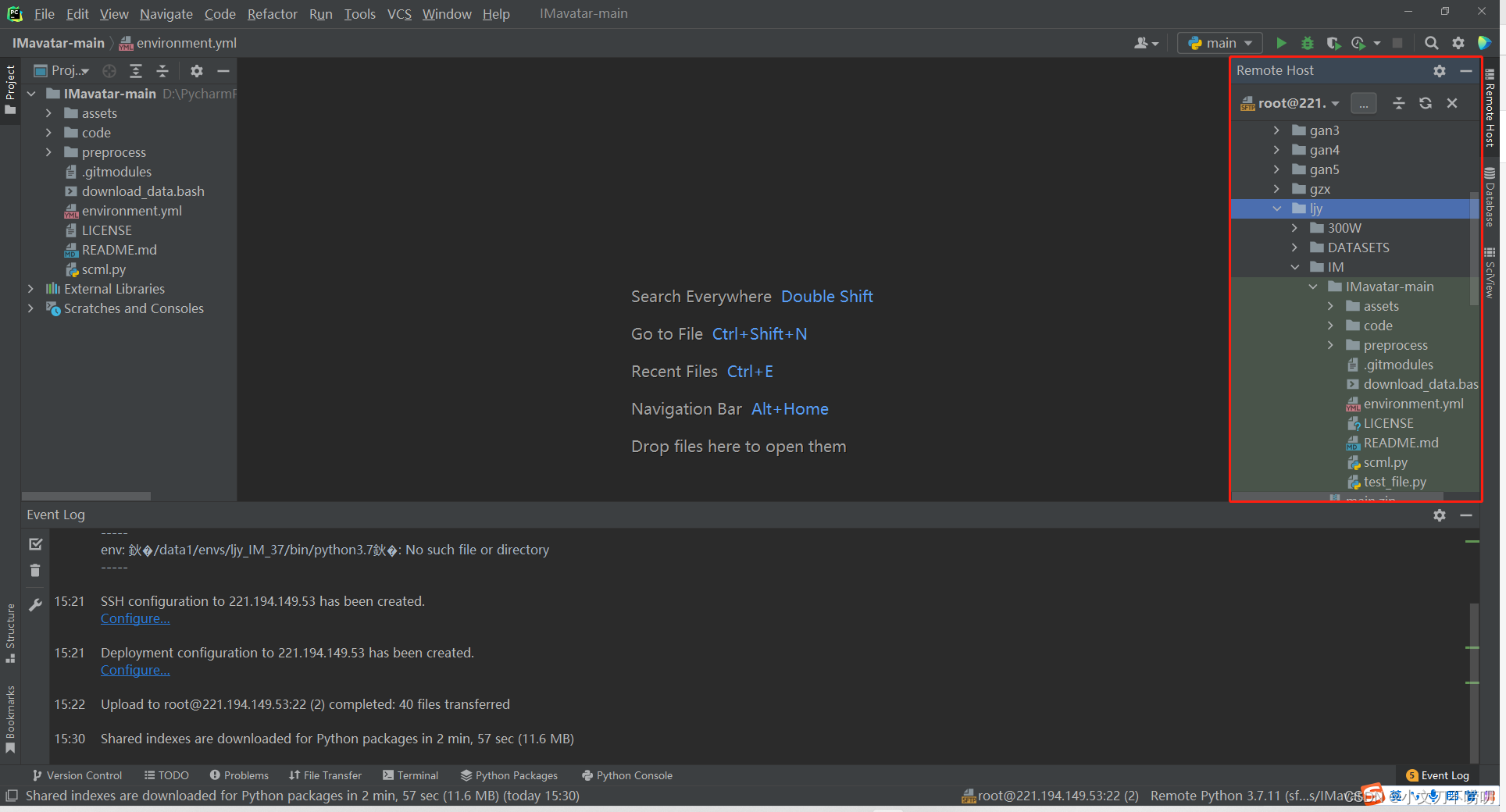1506x812 pixels.
Task: Open the Terminal tool tab
Action: point(411,775)
